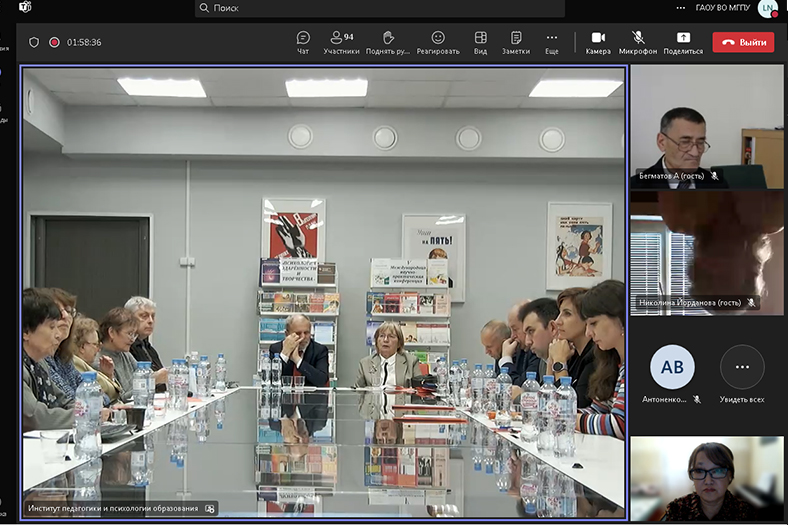Toggle the camera on
This screenshot has width=788, height=525.
pyautogui.click(x=598, y=41)
